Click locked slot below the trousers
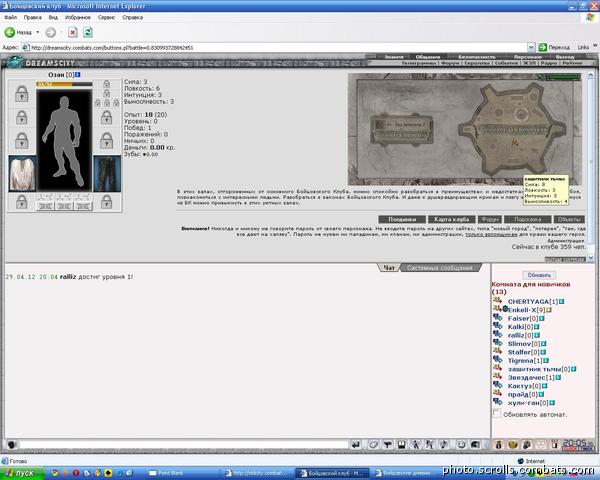Viewport: 600px width, 480px height. pos(107,202)
